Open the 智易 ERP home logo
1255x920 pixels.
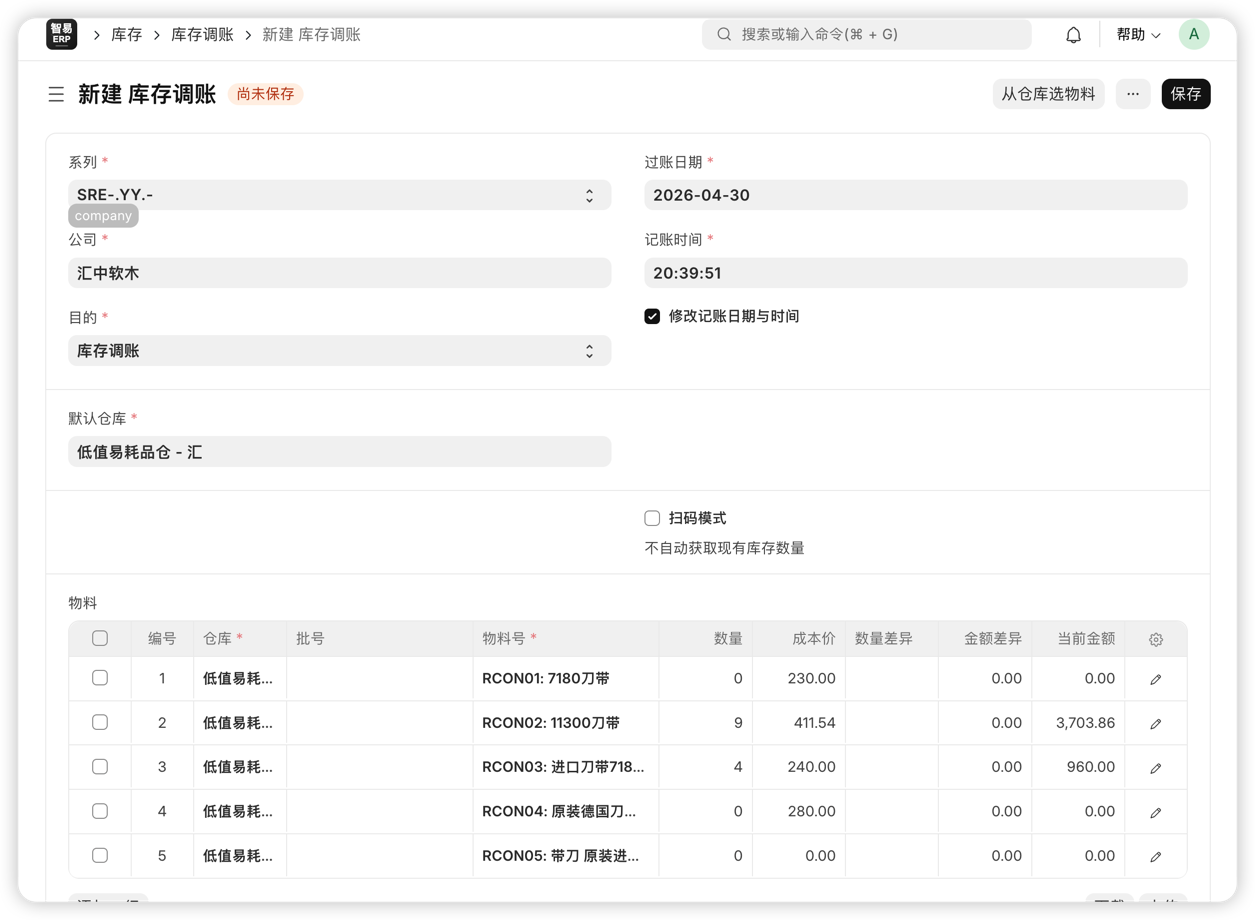(62, 34)
